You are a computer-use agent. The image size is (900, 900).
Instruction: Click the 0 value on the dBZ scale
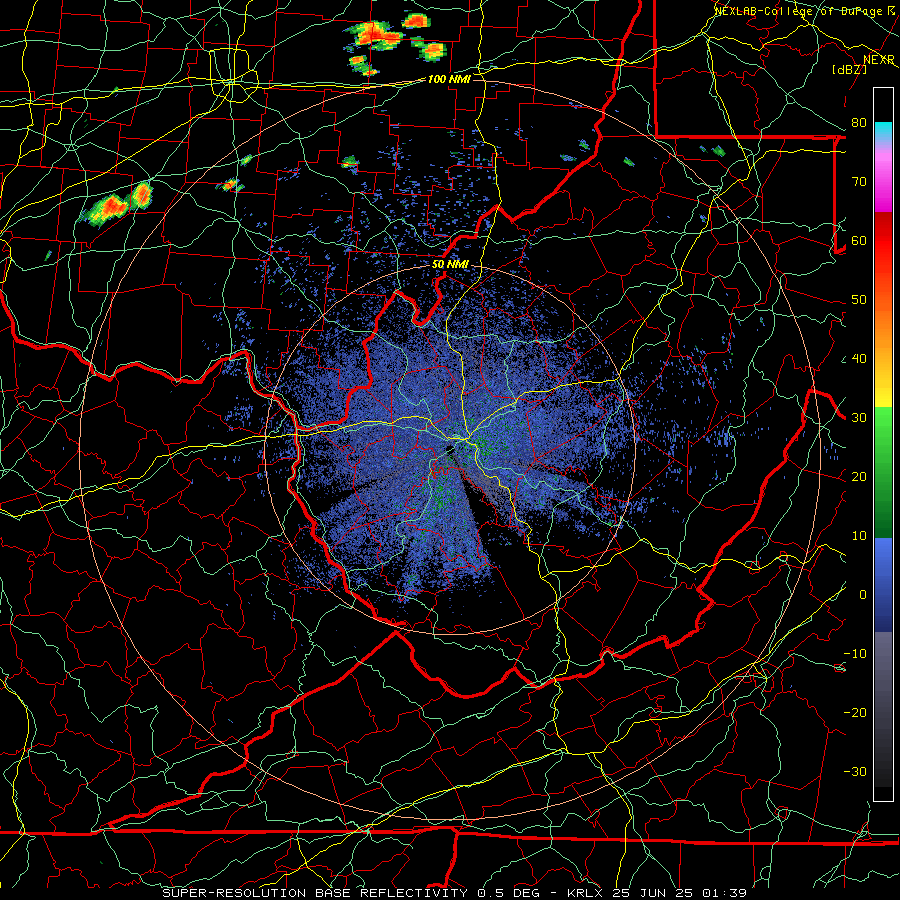coord(863,595)
